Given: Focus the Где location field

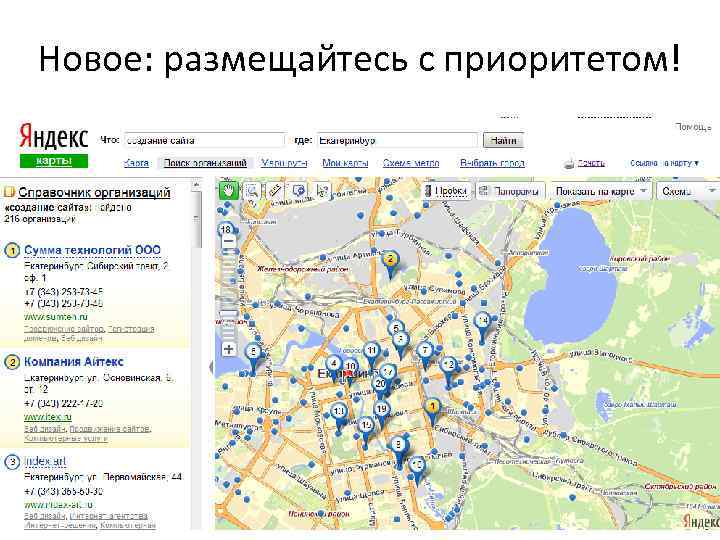Looking at the screenshot, I should (397, 141).
